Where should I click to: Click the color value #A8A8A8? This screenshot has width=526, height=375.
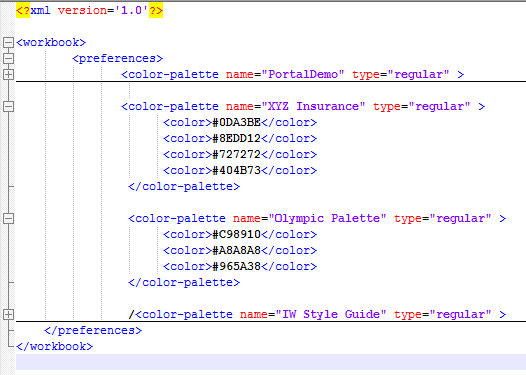coord(236,251)
